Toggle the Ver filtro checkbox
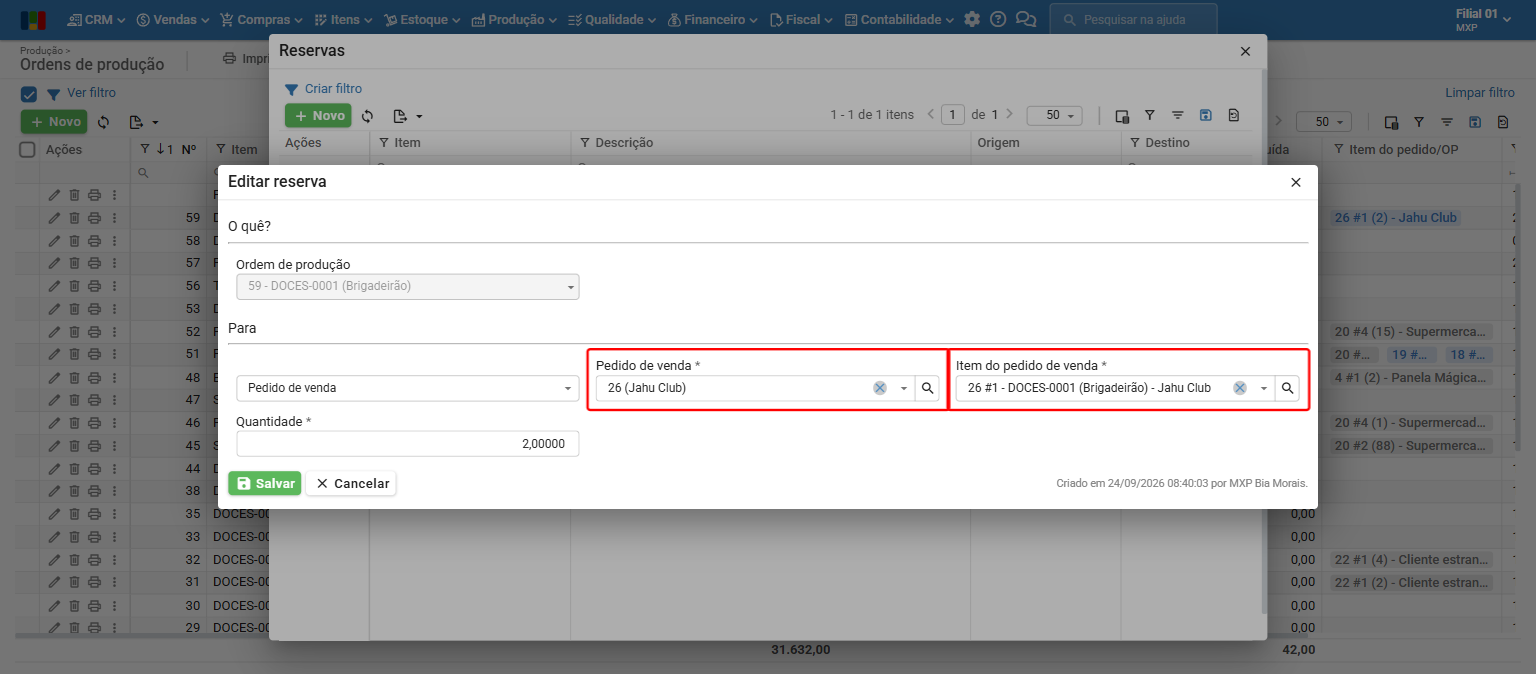 click(x=29, y=94)
